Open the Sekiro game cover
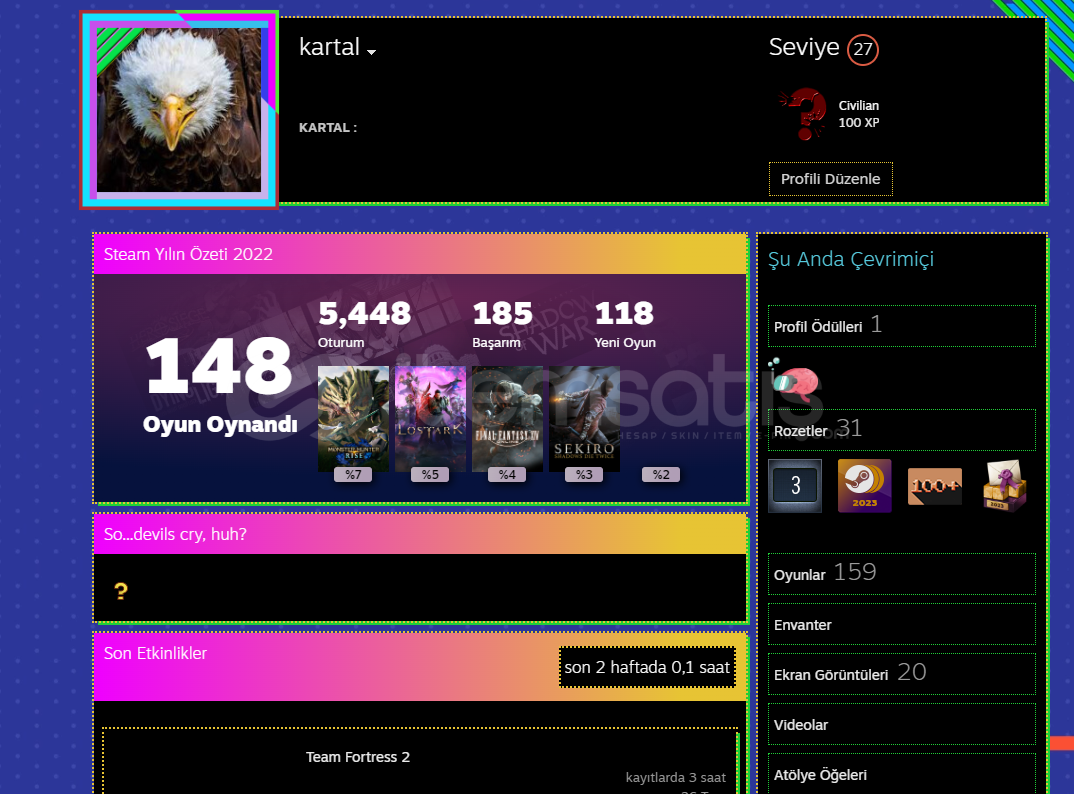1074x794 pixels. tap(584, 419)
